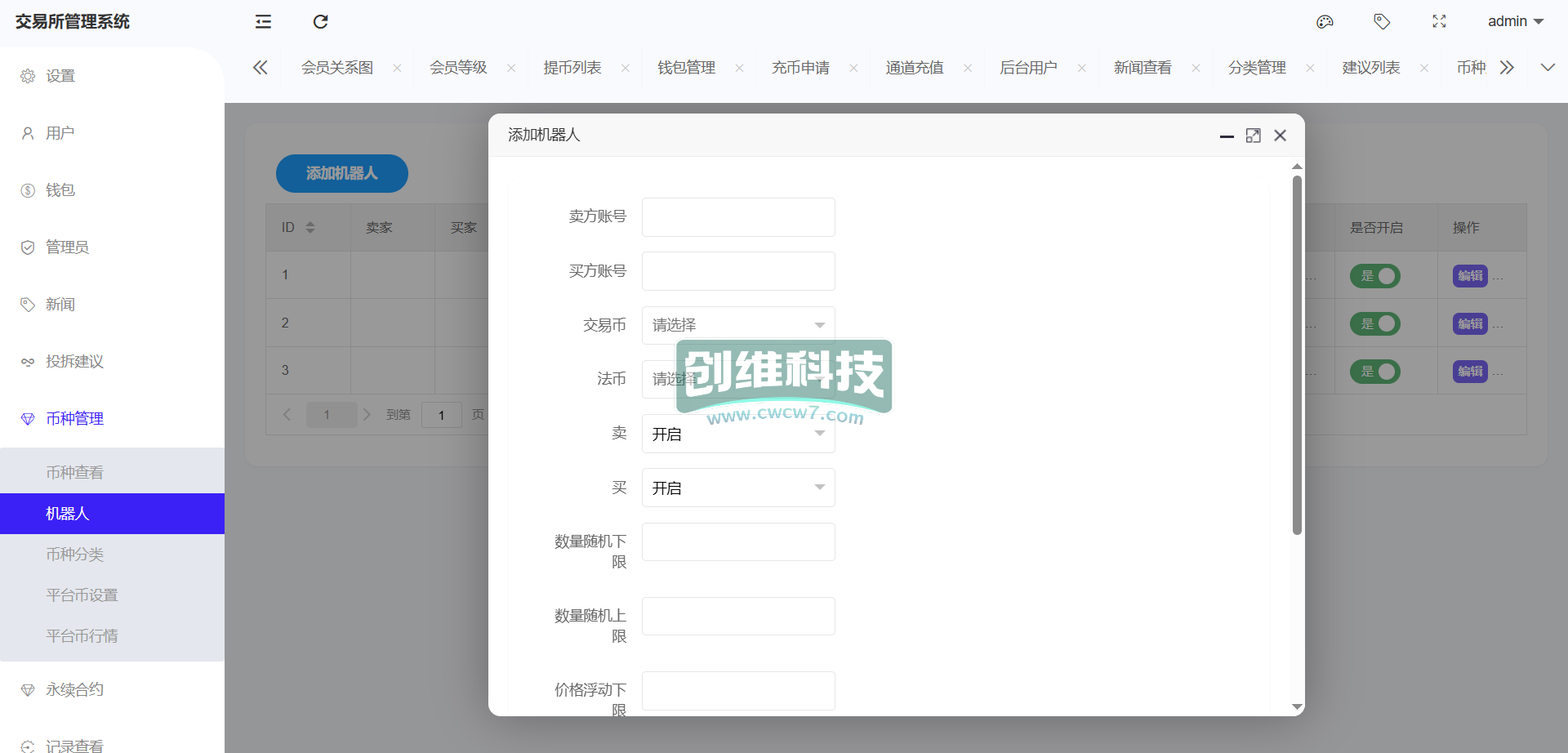Switch to the 钱包管理 tab
This screenshot has width=1568, height=753.
pyautogui.click(x=686, y=68)
